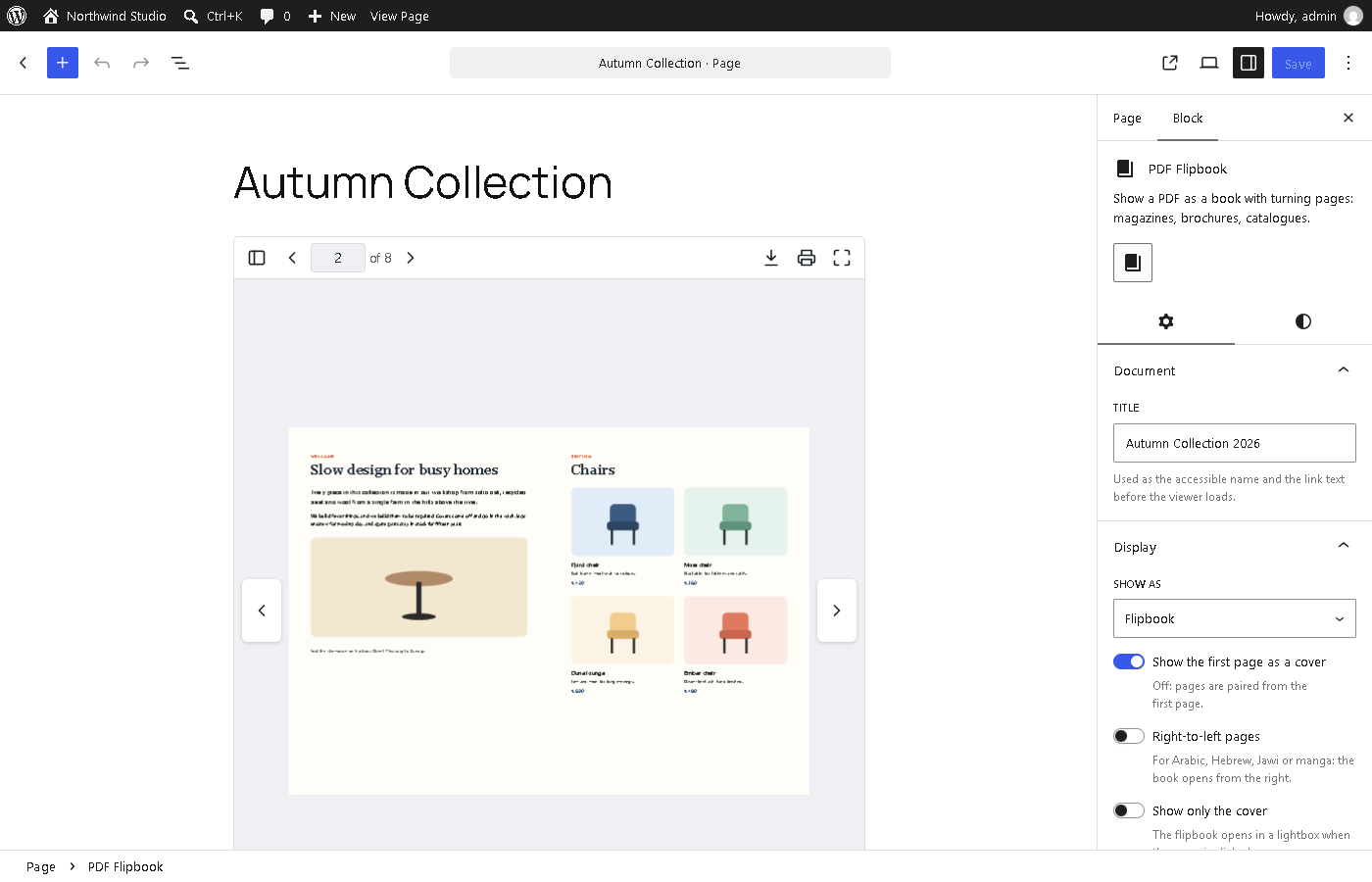Viewport: 1372px width, 882px height.
Task: Open the page in a new tab
Action: [1170, 63]
